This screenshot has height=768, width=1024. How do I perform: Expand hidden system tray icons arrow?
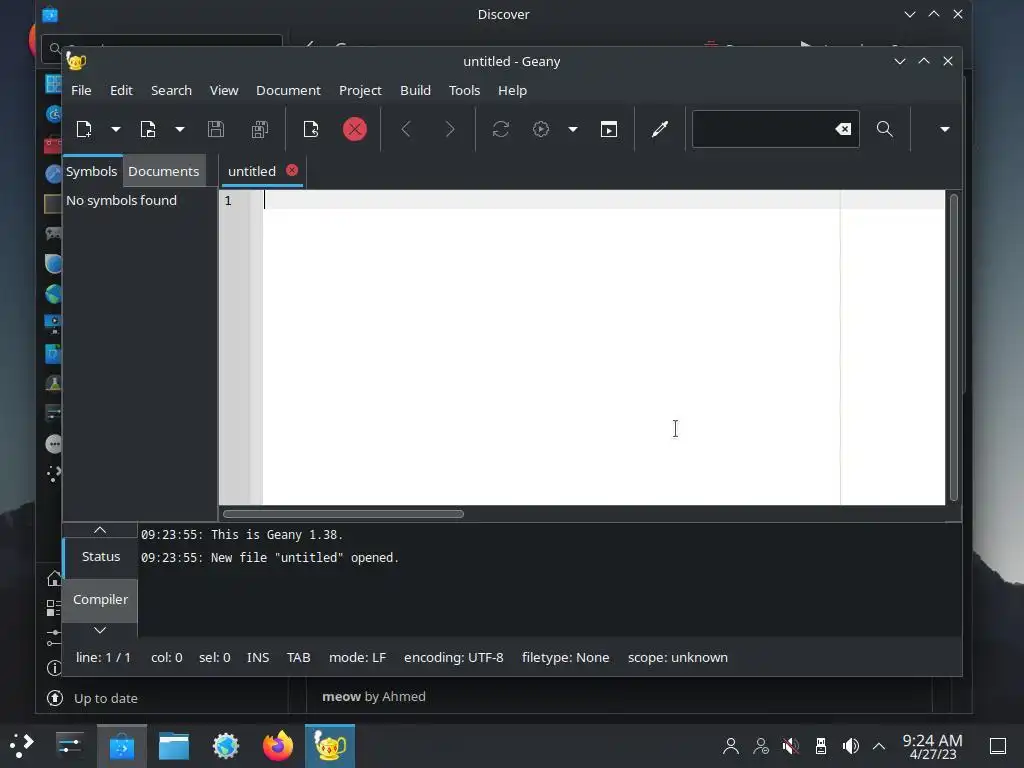point(879,746)
